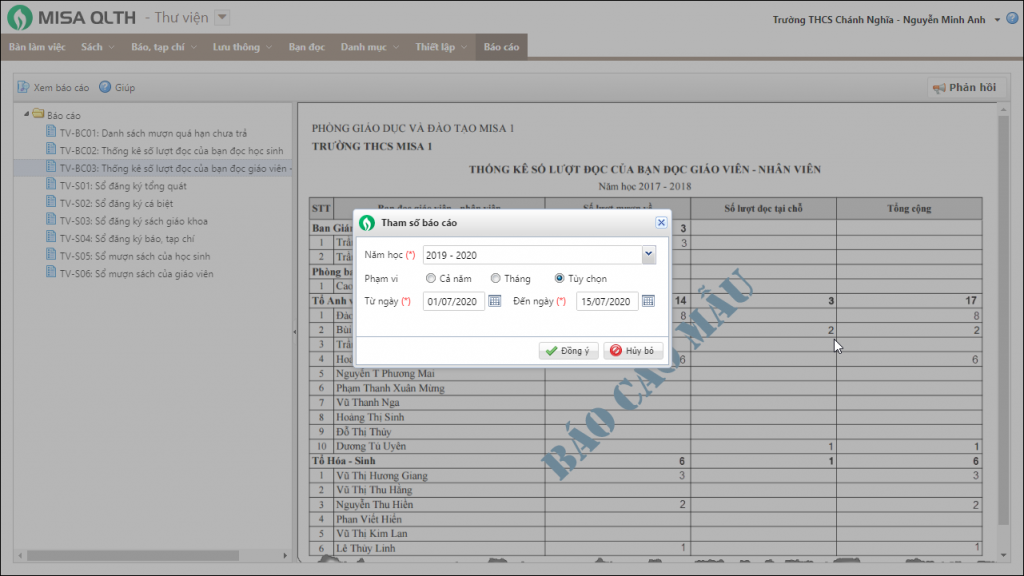This screenshot has width=1024, height=576.
Task: Click the Tổng cộng column header
Action: (x=909, y=208)
